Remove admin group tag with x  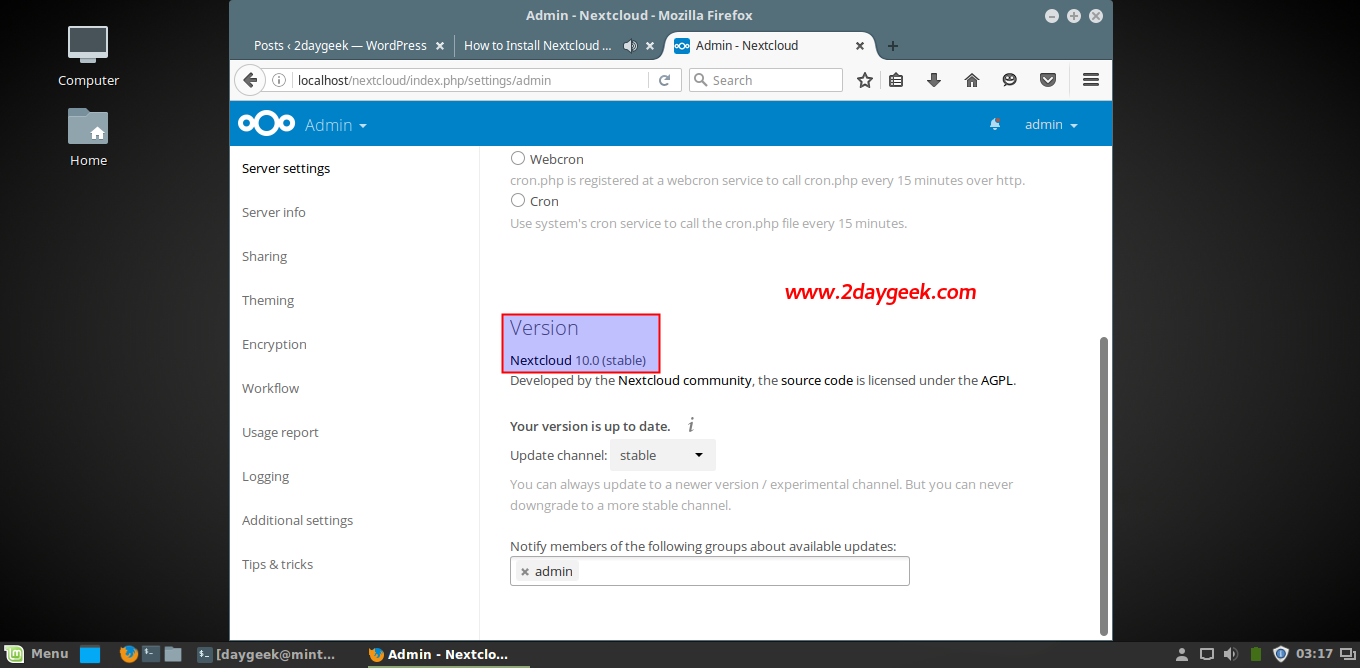[x=525, y=572]
